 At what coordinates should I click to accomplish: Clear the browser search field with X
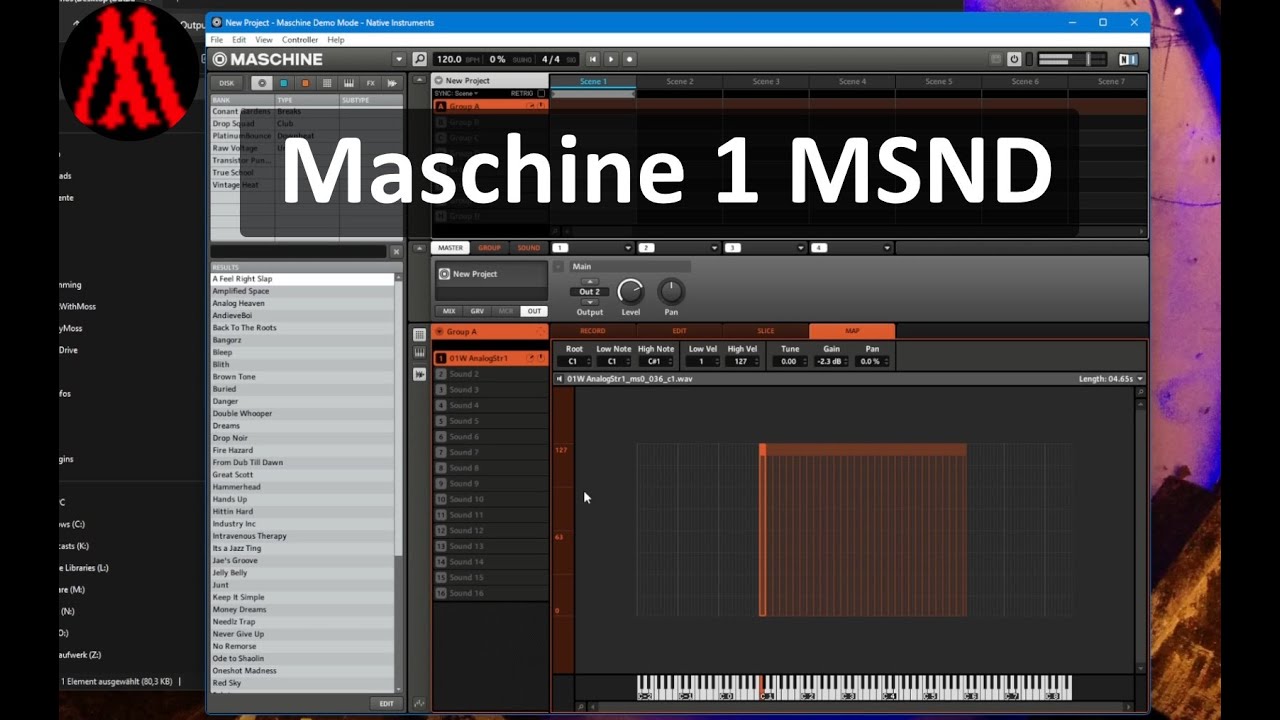pyautogui.click(x=396, y=252)
